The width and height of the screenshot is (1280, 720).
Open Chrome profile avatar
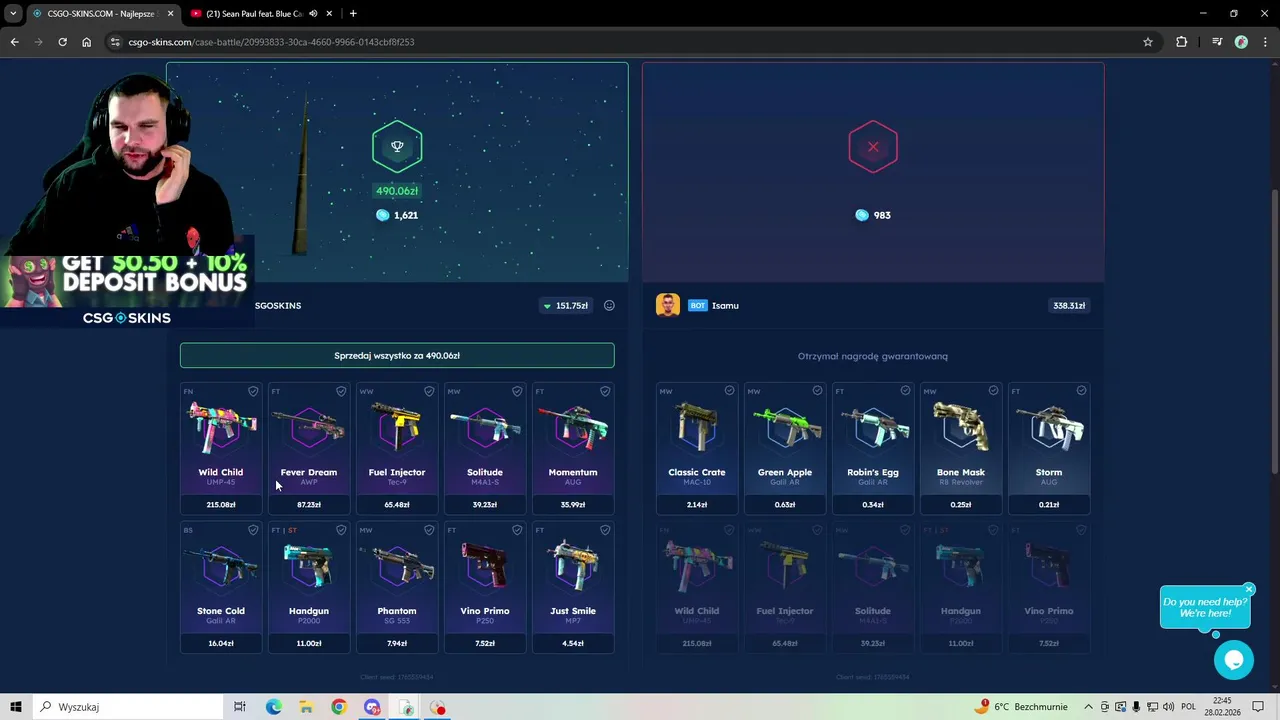click(x=1241, y=42)
